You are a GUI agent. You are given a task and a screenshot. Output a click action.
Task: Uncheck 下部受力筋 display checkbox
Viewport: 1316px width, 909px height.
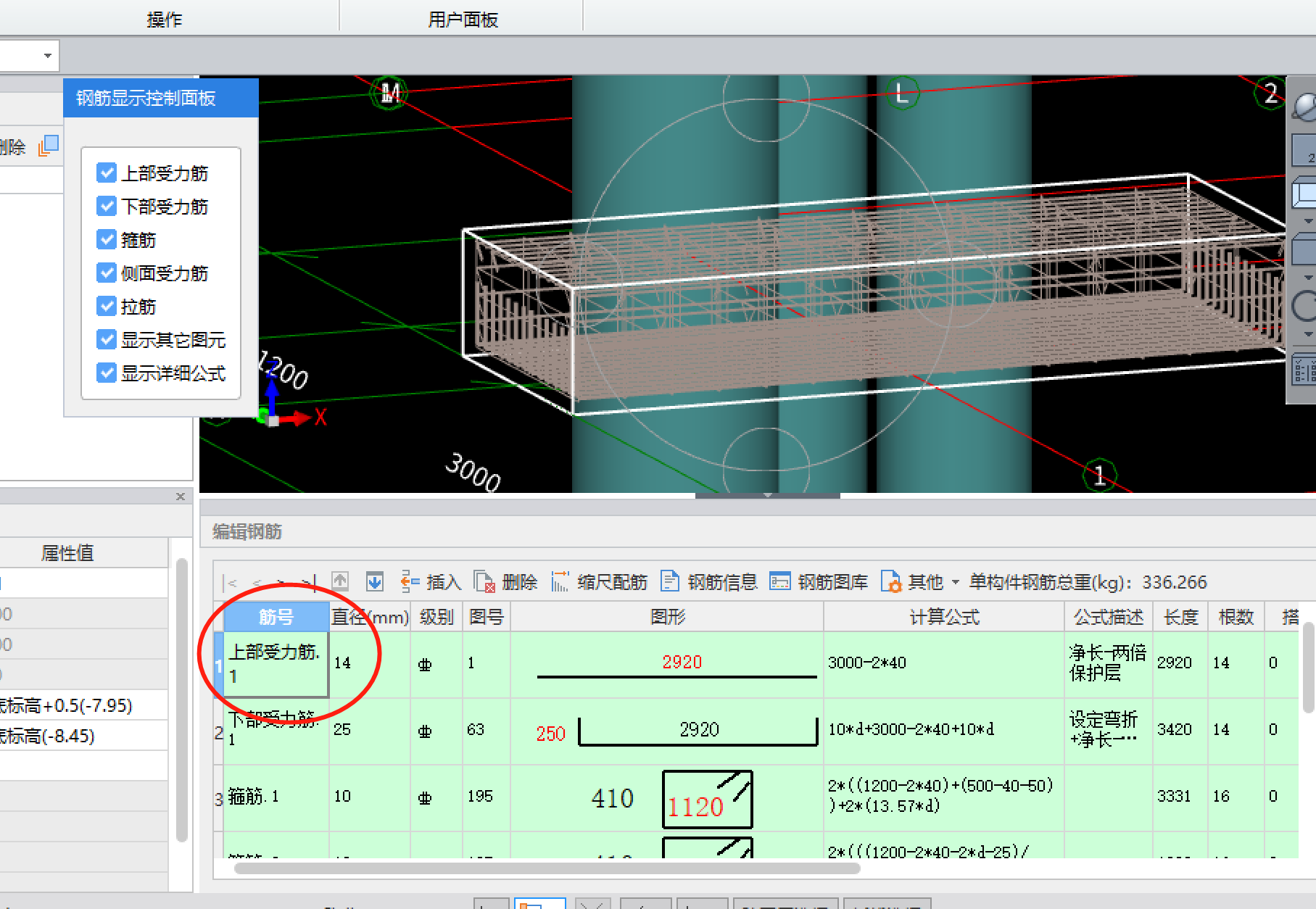point(107,206)
